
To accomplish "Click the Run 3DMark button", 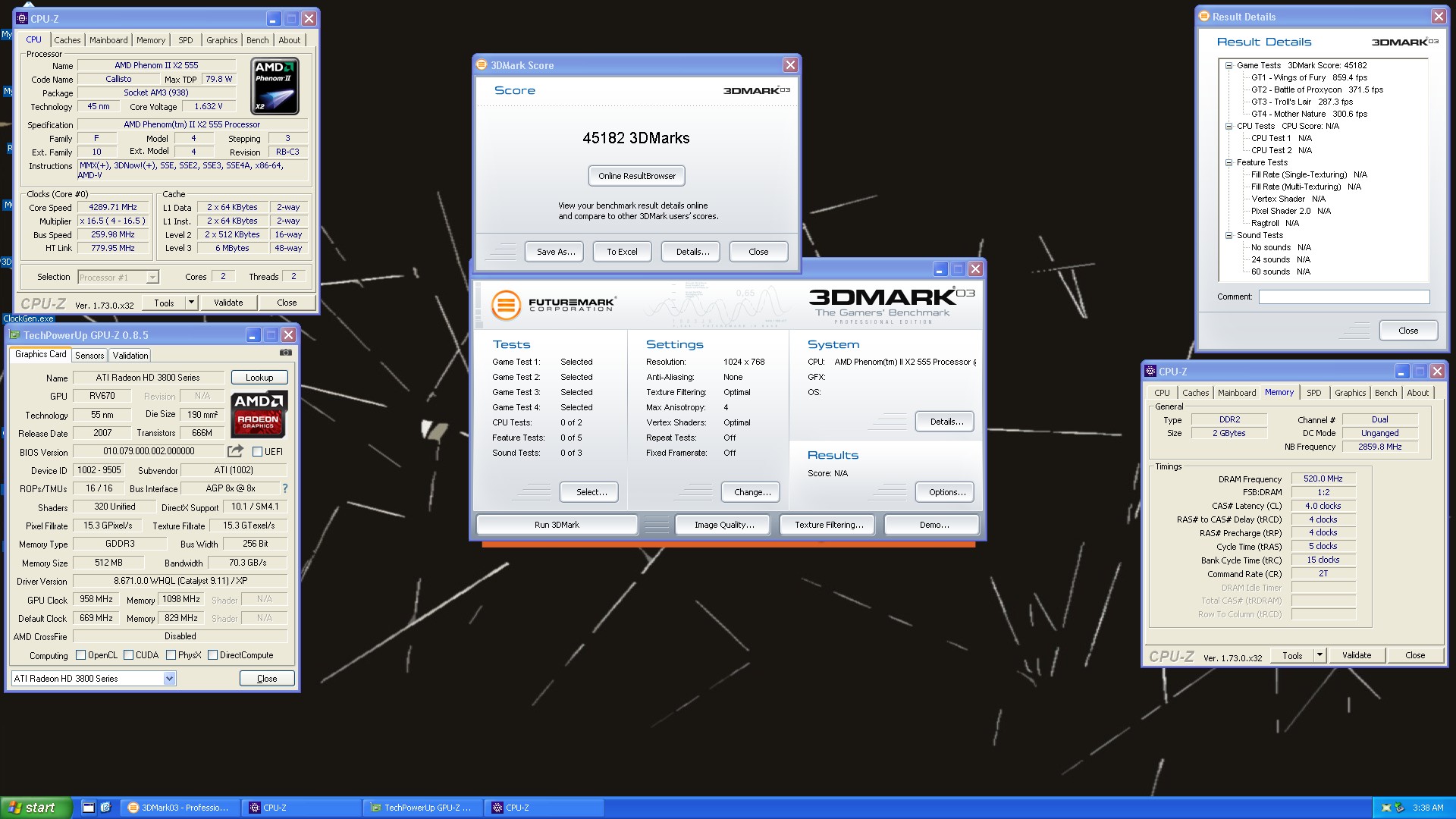I will pos(557,525).
